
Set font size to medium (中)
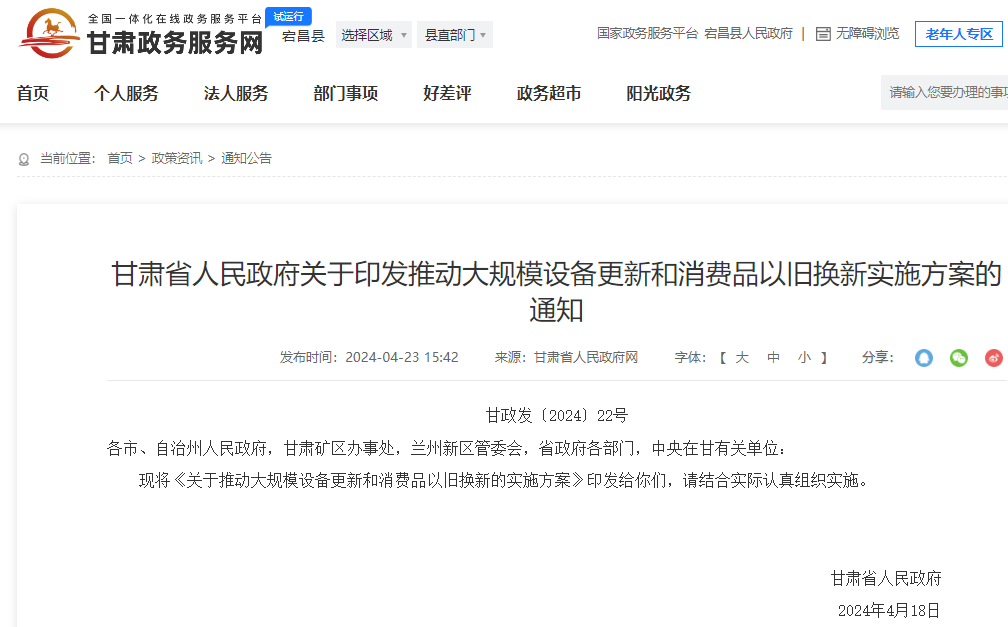773,358
